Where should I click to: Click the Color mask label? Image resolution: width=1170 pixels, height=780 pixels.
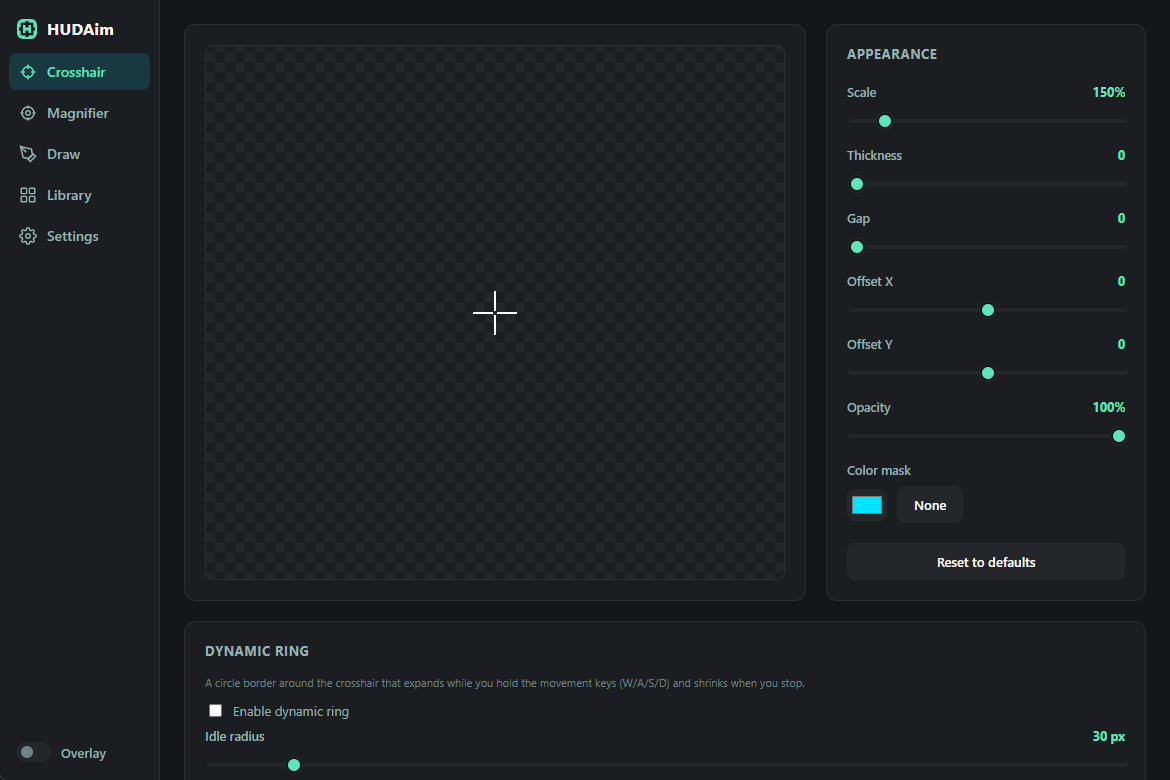coord(878,470)
